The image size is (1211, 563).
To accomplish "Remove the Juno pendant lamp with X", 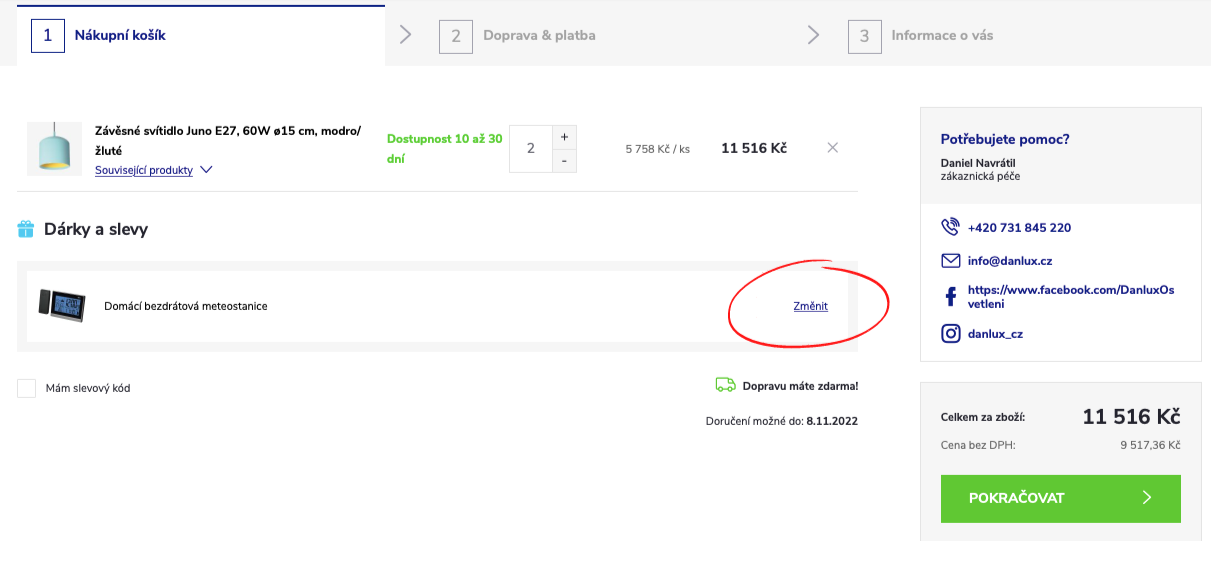I will click(832, 148).
